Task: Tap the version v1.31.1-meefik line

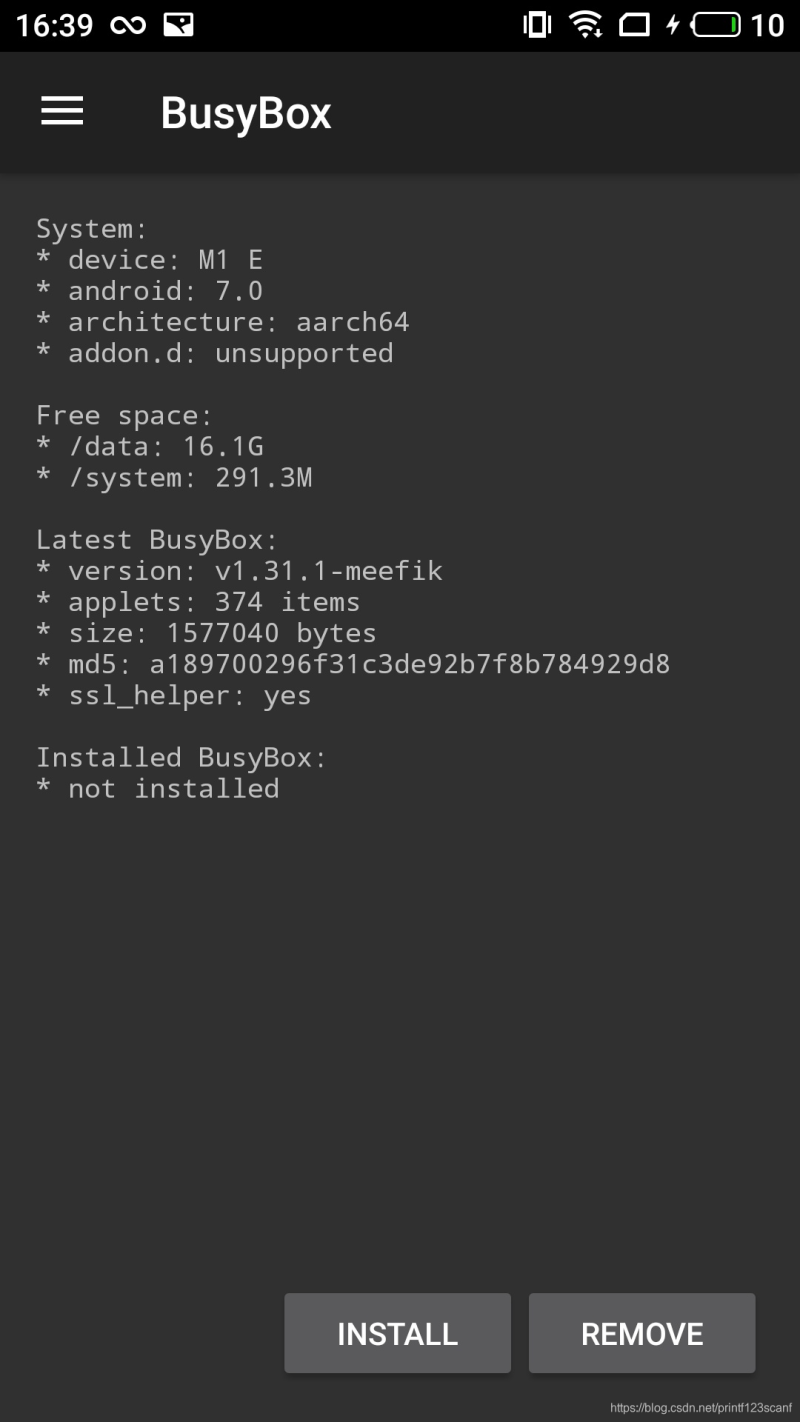Action: [x=239, y=571]
